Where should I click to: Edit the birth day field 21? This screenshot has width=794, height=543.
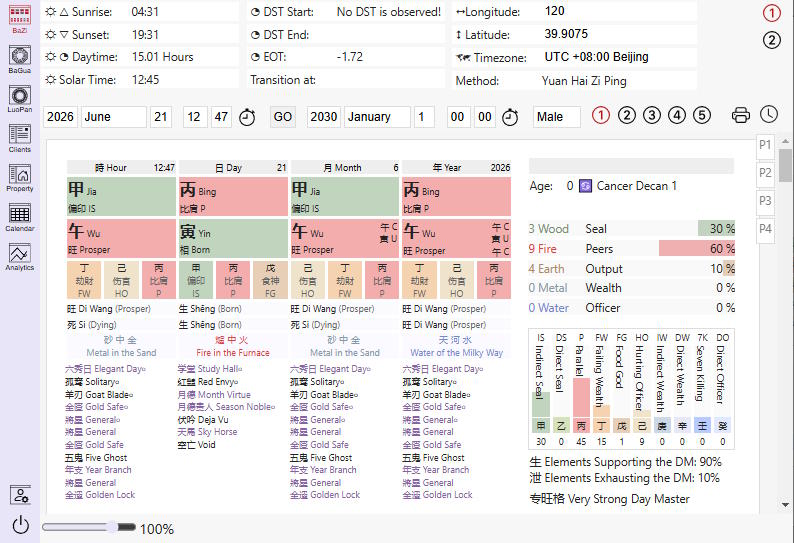[161, 117]
